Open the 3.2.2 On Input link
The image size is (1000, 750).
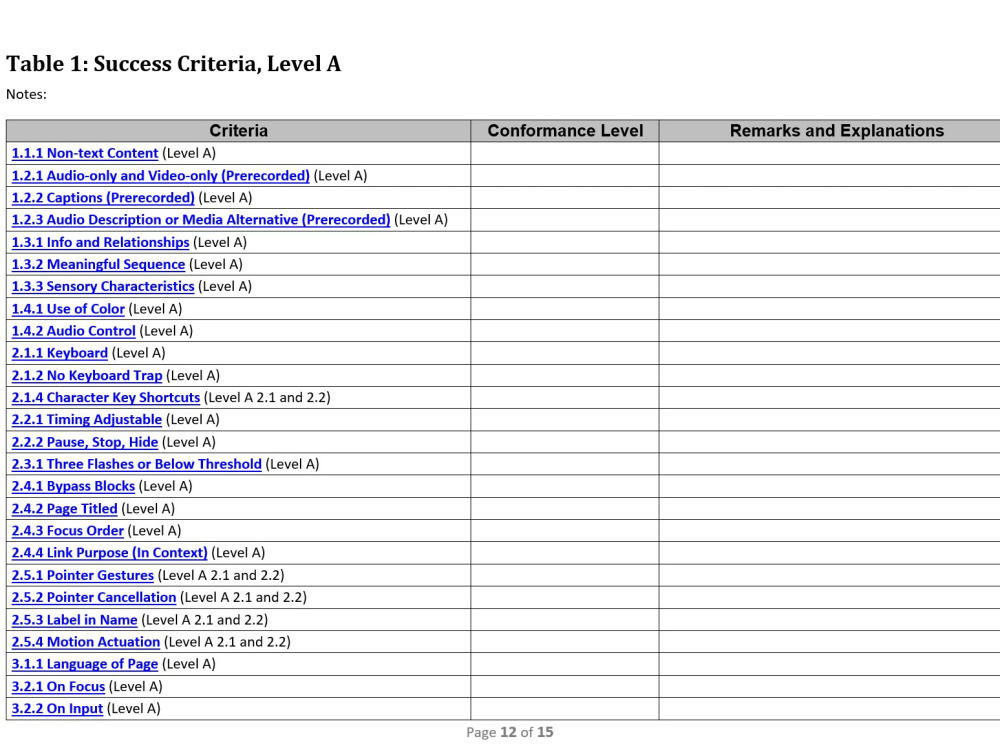point(57,709)
